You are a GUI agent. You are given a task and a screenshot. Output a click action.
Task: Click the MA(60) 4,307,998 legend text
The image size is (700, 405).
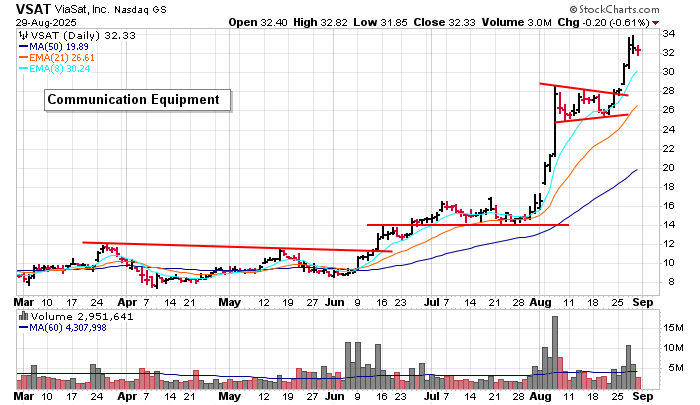[67, 328]
